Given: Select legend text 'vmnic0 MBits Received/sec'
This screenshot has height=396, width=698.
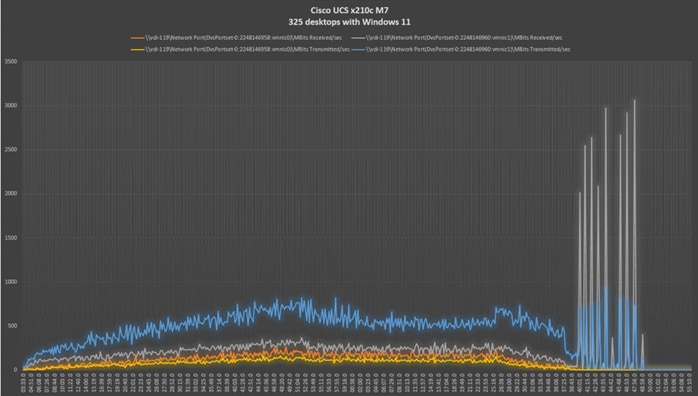Looking at the screenshot, I should 244,38.
